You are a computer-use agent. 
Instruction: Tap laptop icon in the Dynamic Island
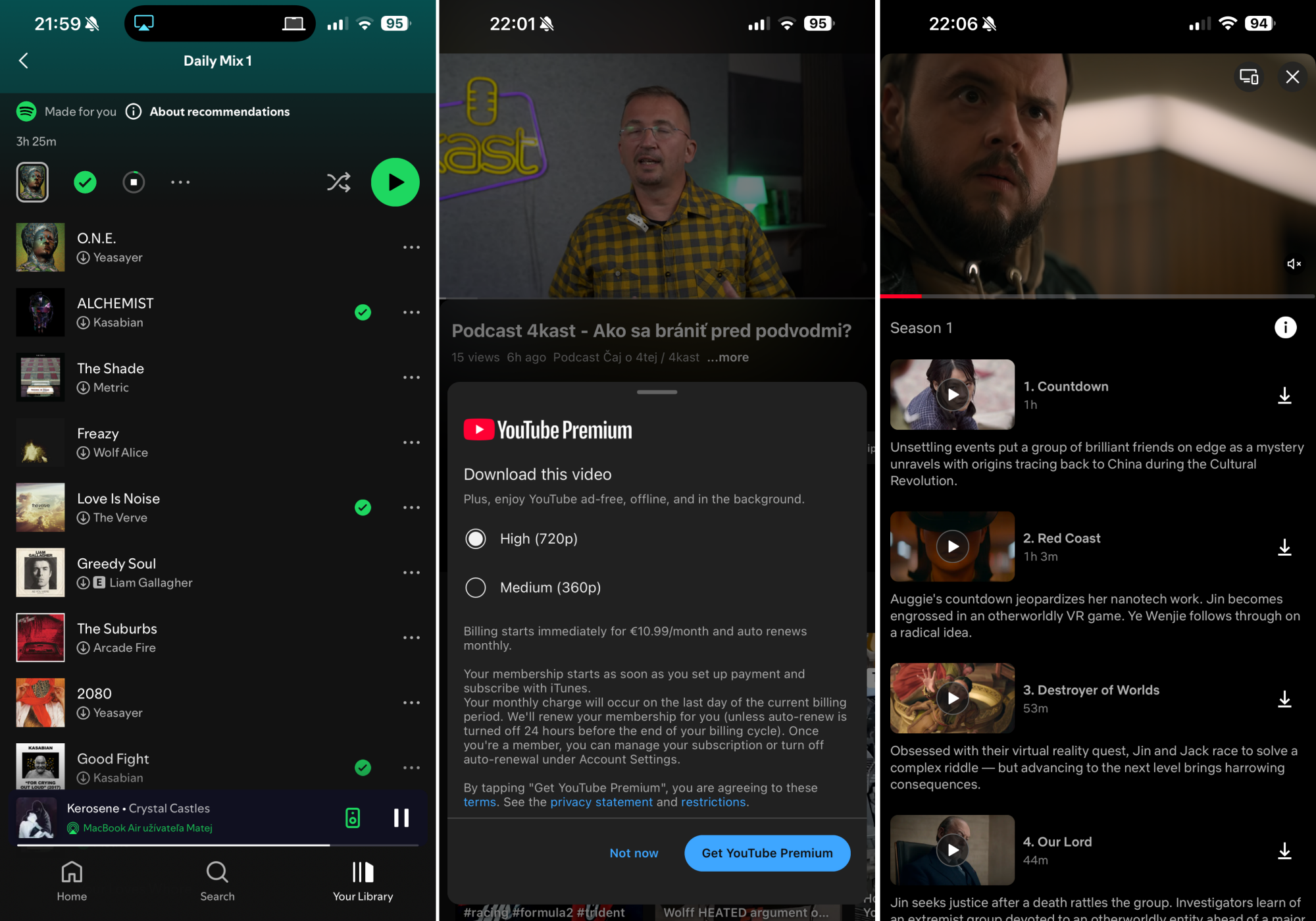coord(293,24)
